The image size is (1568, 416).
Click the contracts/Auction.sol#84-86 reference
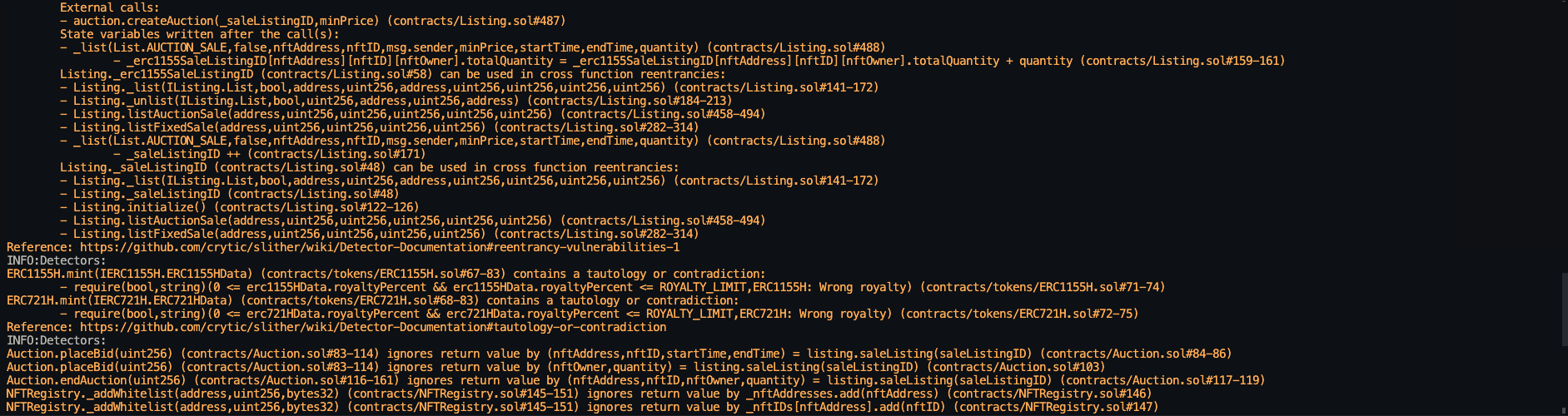click(x=1136, y=354)
